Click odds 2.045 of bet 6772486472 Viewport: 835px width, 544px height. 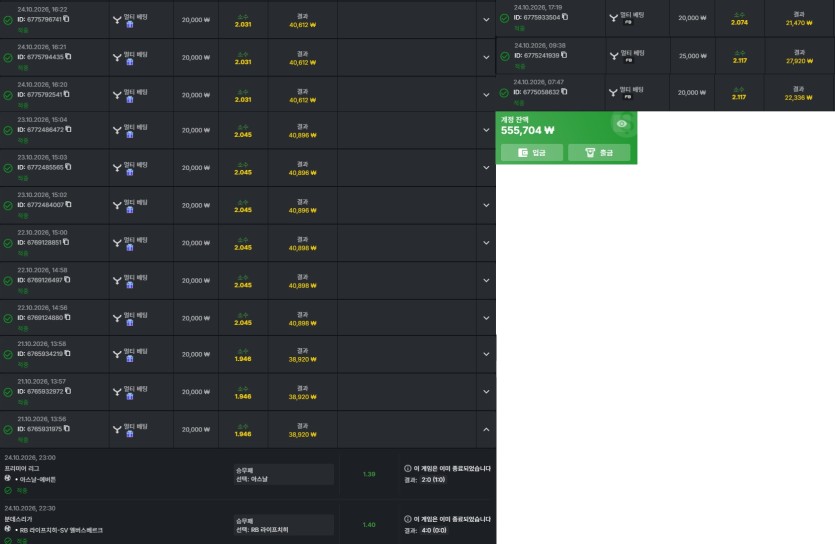click(x=243, y=135)
